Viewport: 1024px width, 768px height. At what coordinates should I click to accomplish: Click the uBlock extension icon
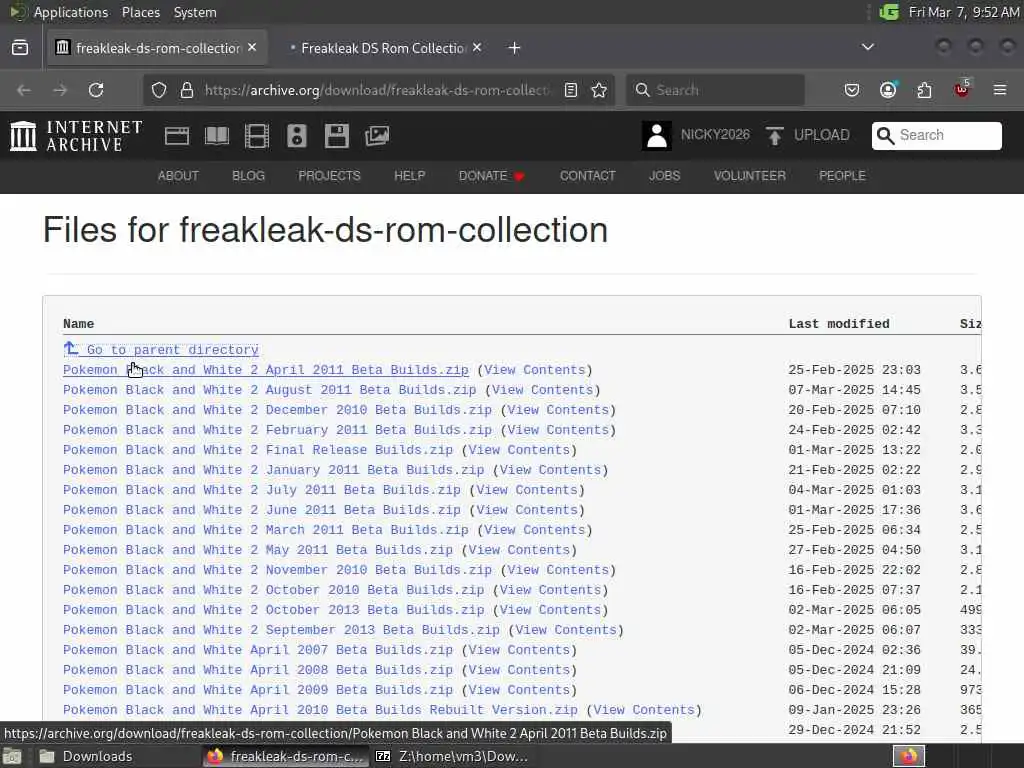pos(962,89)
